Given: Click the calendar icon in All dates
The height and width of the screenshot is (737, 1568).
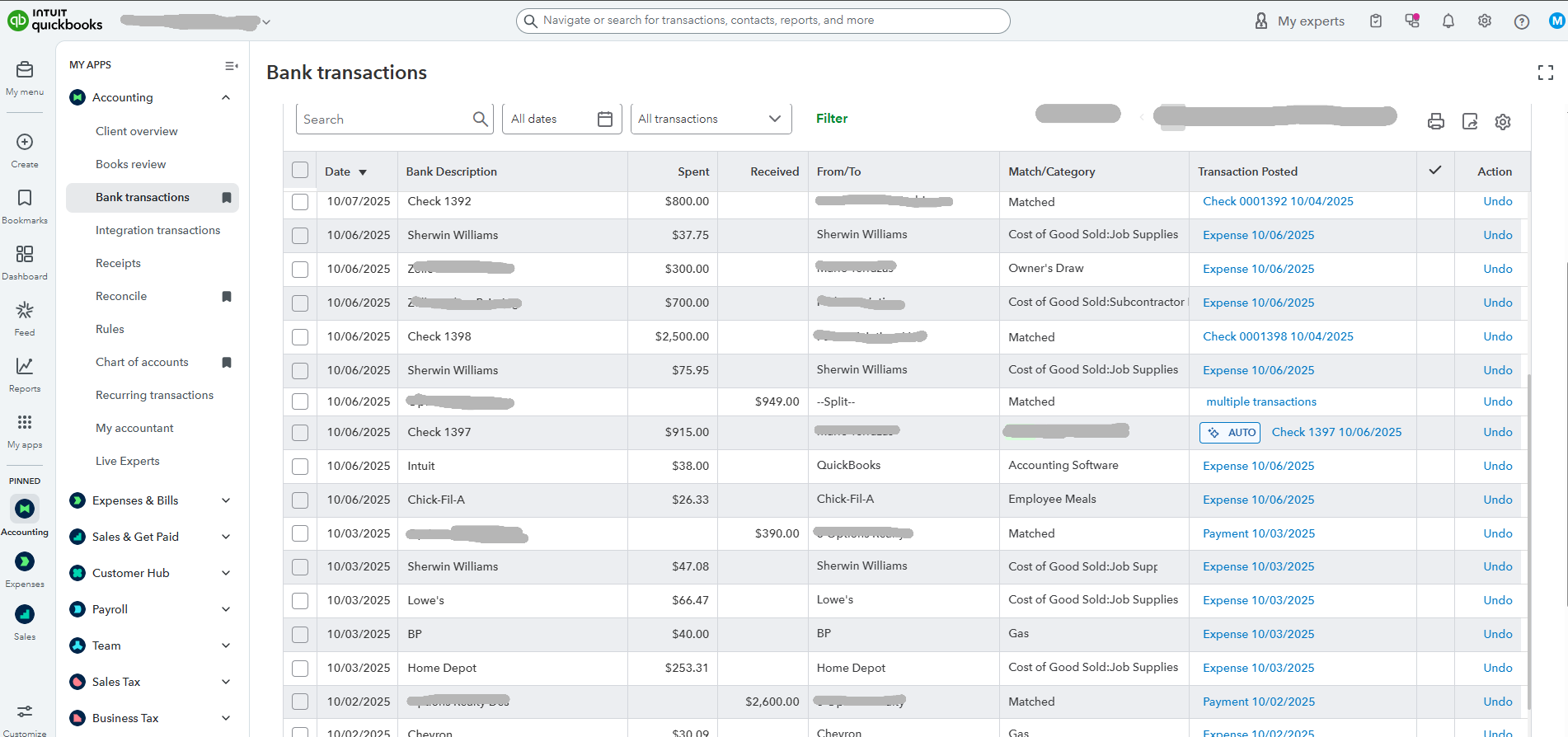Looking at the screenshot, I should (x=605, y=119).
